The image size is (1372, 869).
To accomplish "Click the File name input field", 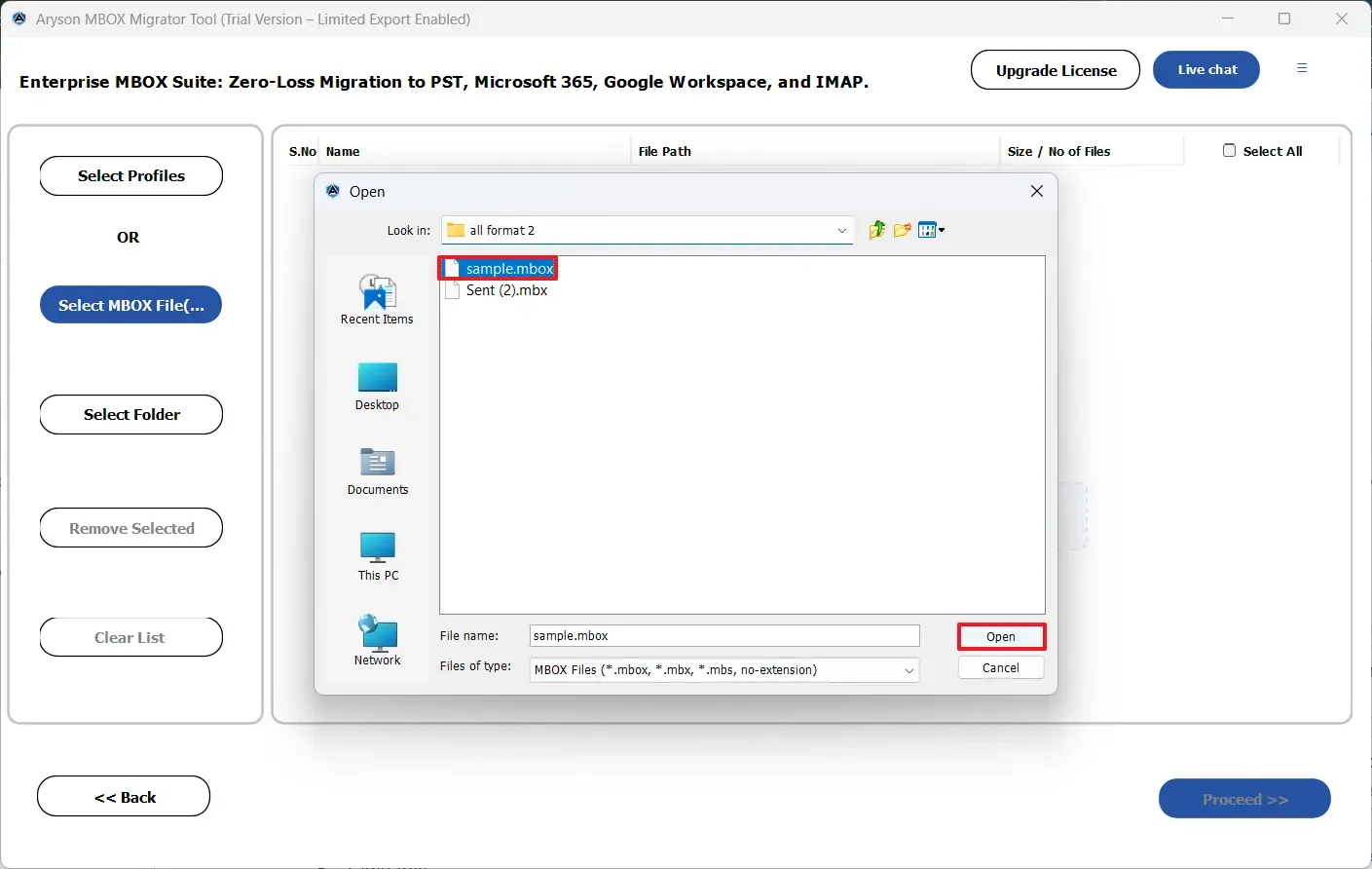I will [724, 636].
